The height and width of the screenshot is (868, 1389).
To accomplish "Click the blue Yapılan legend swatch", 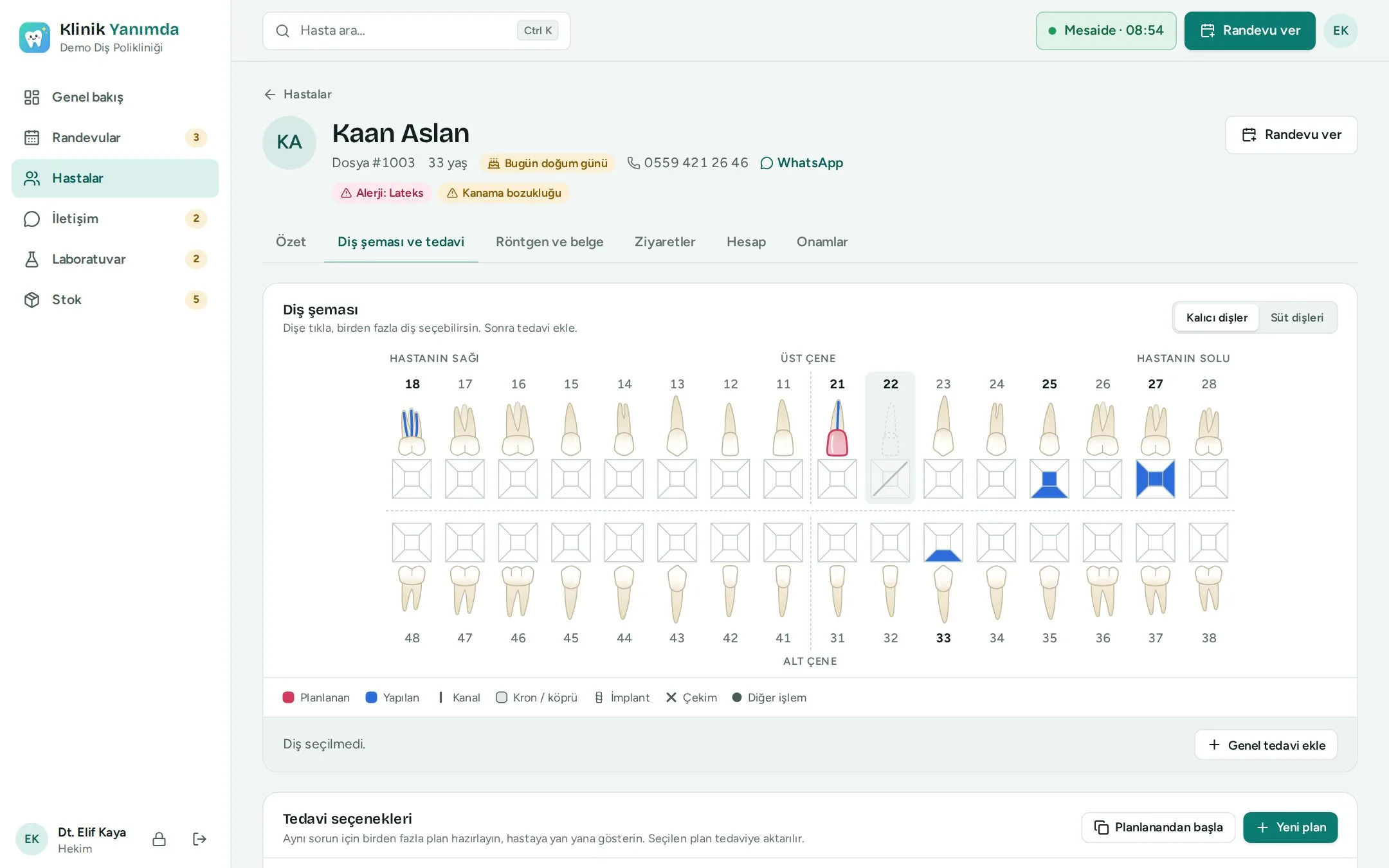I will tap(371, 698).
